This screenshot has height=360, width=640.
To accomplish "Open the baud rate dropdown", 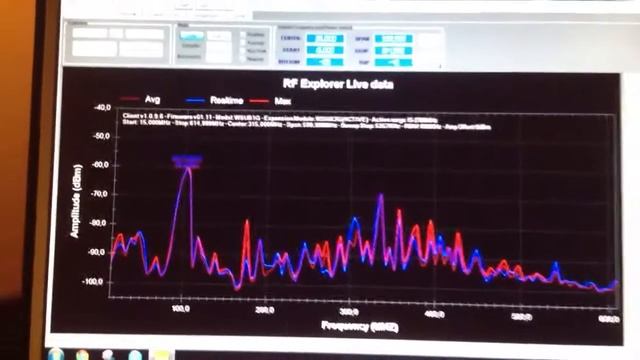I will (144, 33).
